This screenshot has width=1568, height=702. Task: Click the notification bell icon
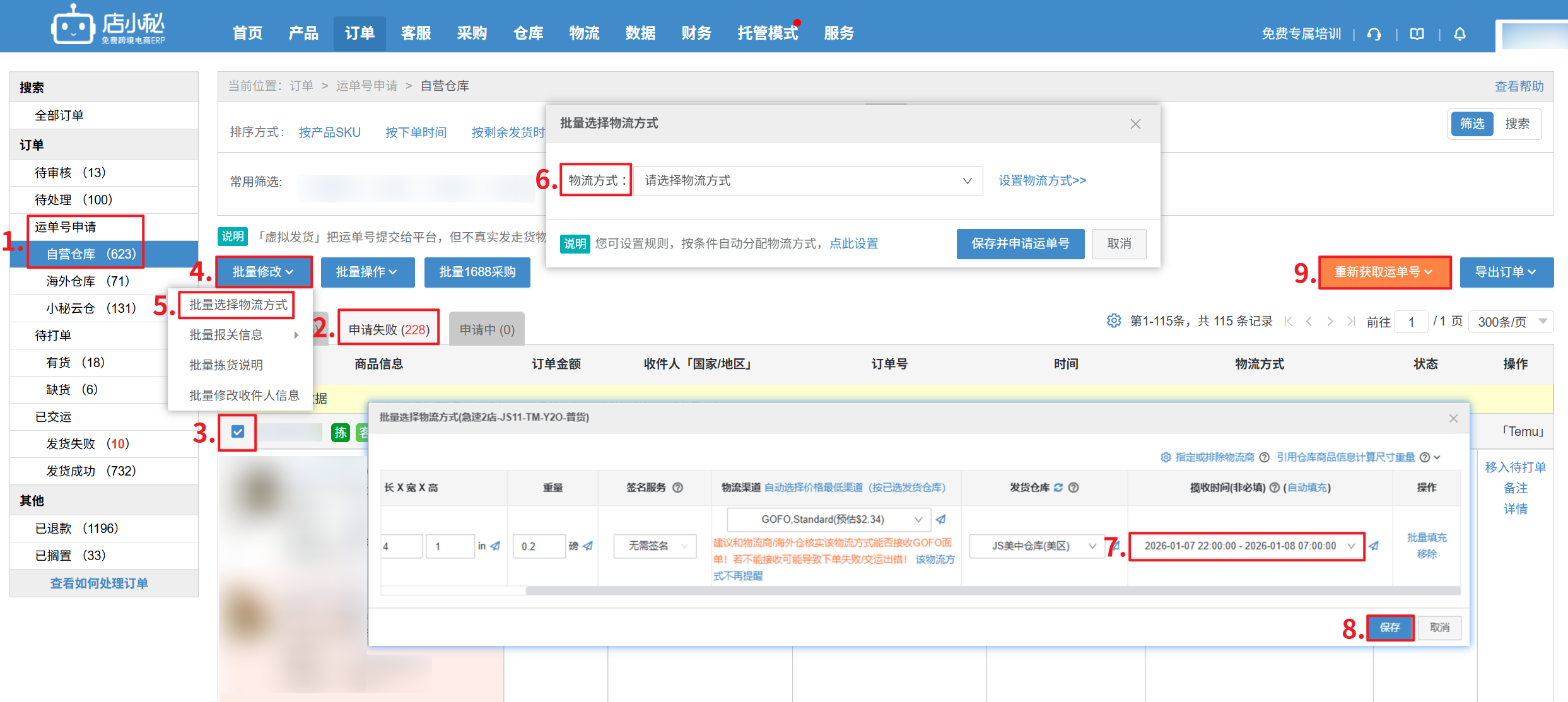point(1460,34)
